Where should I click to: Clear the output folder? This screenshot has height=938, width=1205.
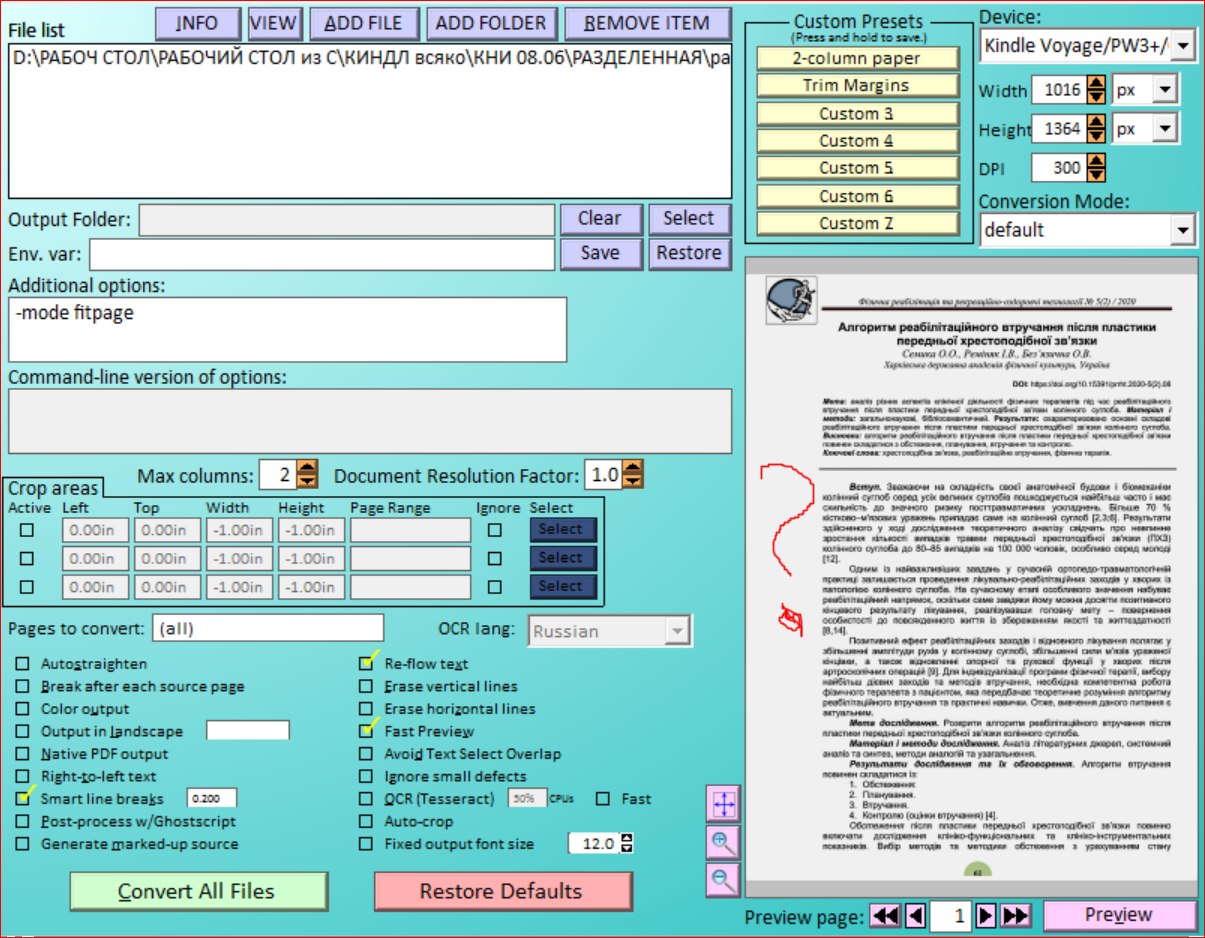600,219
